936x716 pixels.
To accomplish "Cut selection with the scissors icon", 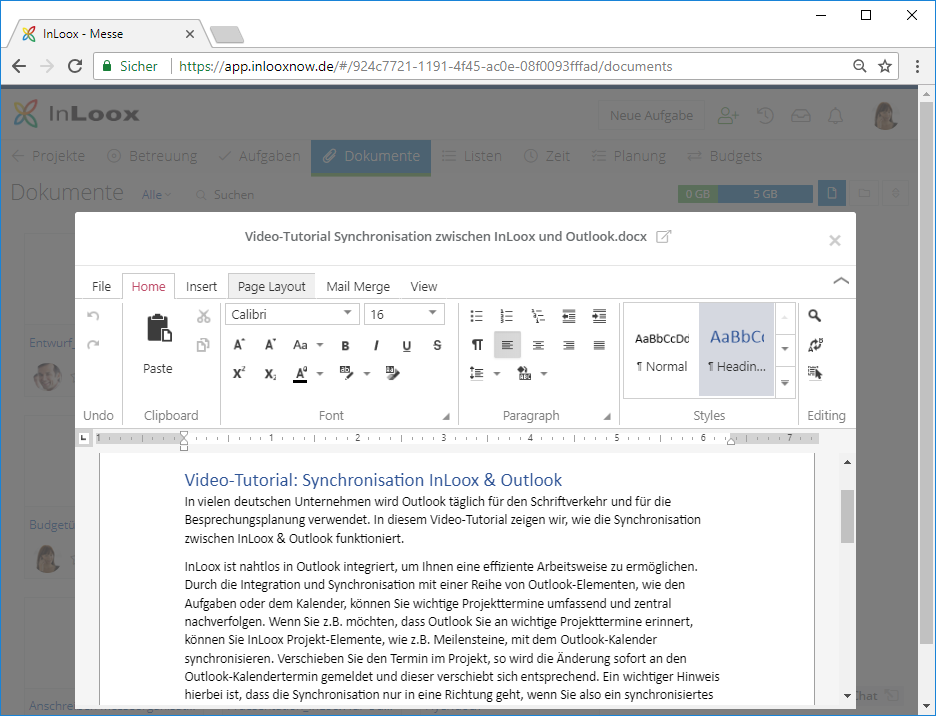I will 204,316.
